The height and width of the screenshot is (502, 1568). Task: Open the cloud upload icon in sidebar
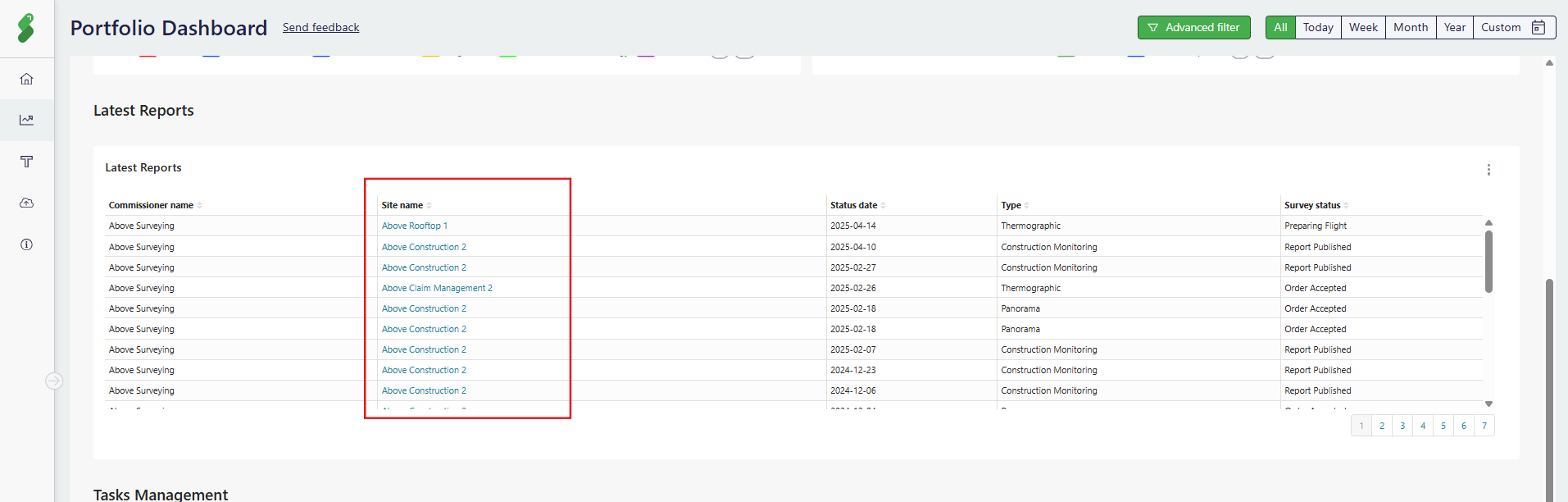click(x=26, y=203)
